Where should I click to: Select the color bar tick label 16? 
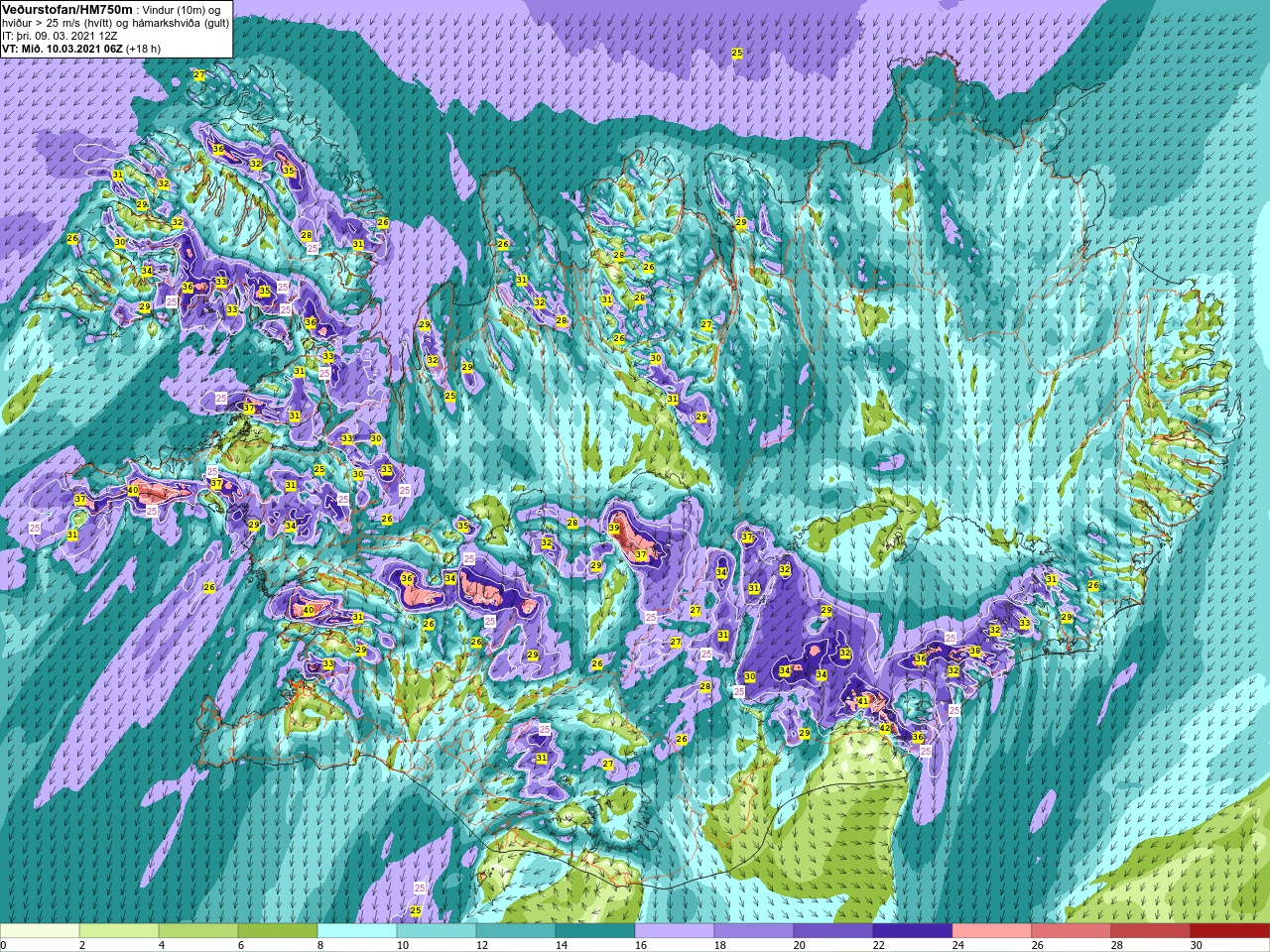(x=641, y=945)
